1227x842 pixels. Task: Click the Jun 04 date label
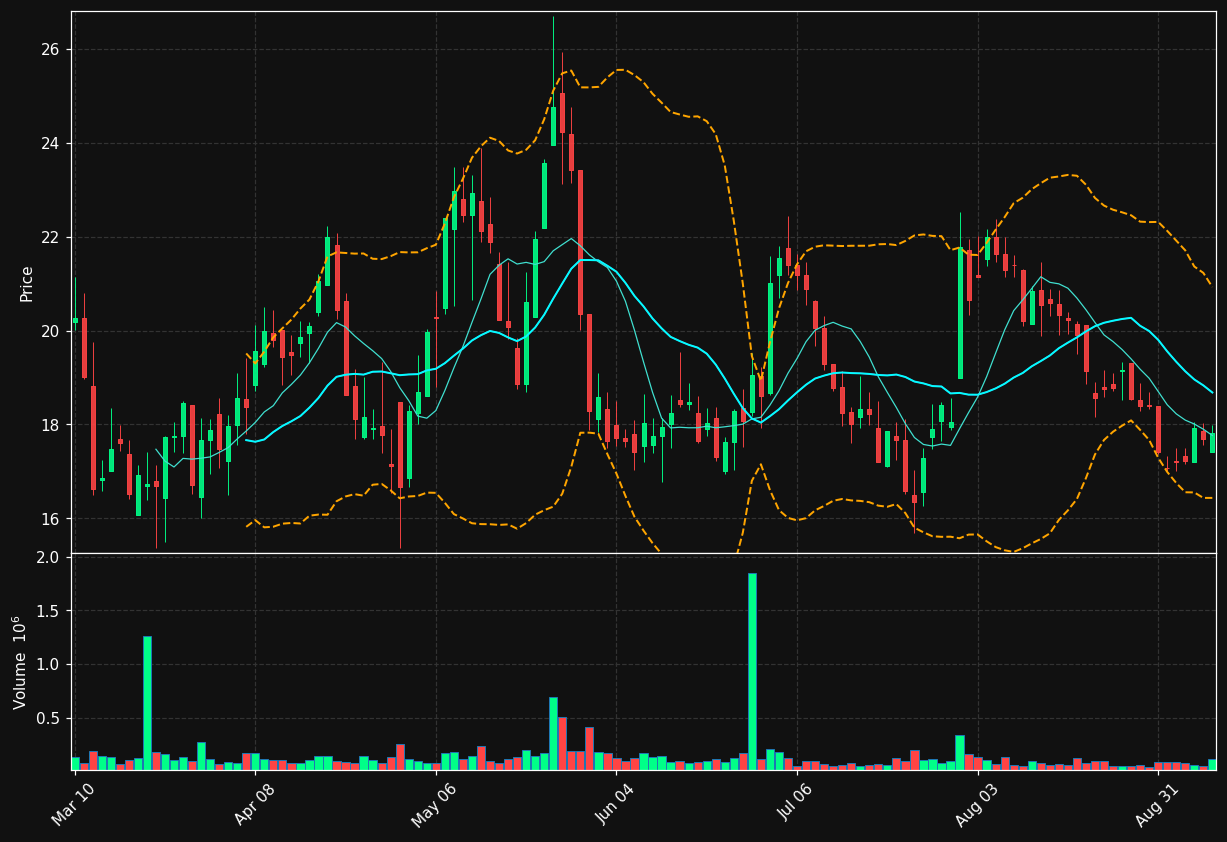(x=614, y=805)
